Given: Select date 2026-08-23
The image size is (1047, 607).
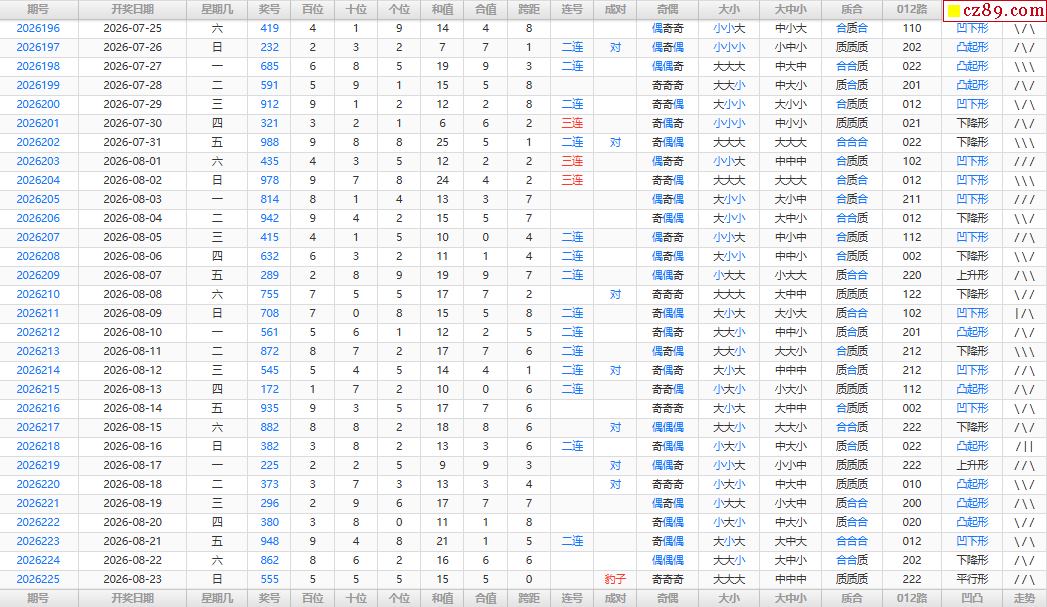Looking at the screenshot, I should (x=132, y=580).
